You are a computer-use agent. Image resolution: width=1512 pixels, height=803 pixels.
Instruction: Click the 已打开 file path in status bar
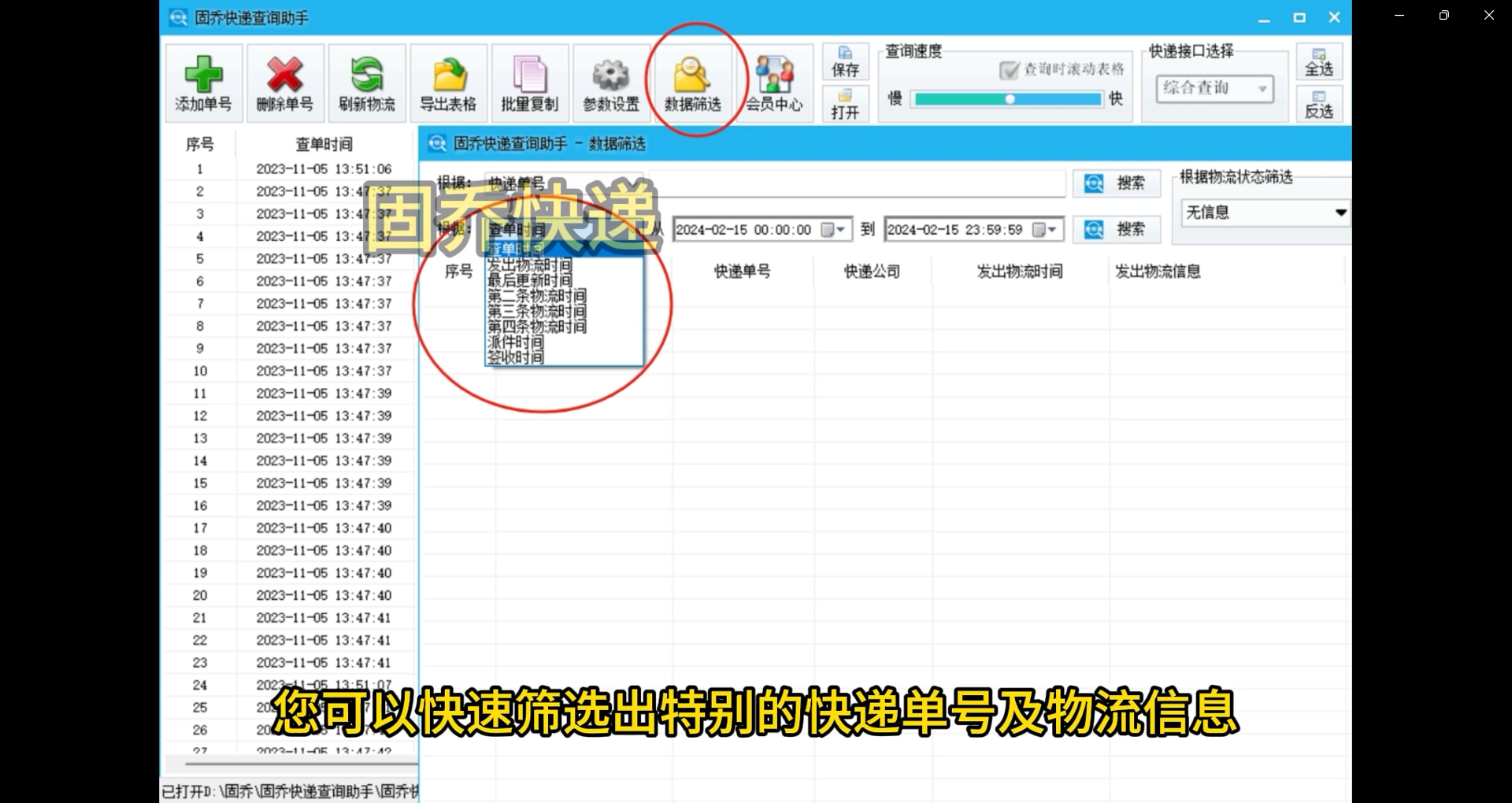290,791
